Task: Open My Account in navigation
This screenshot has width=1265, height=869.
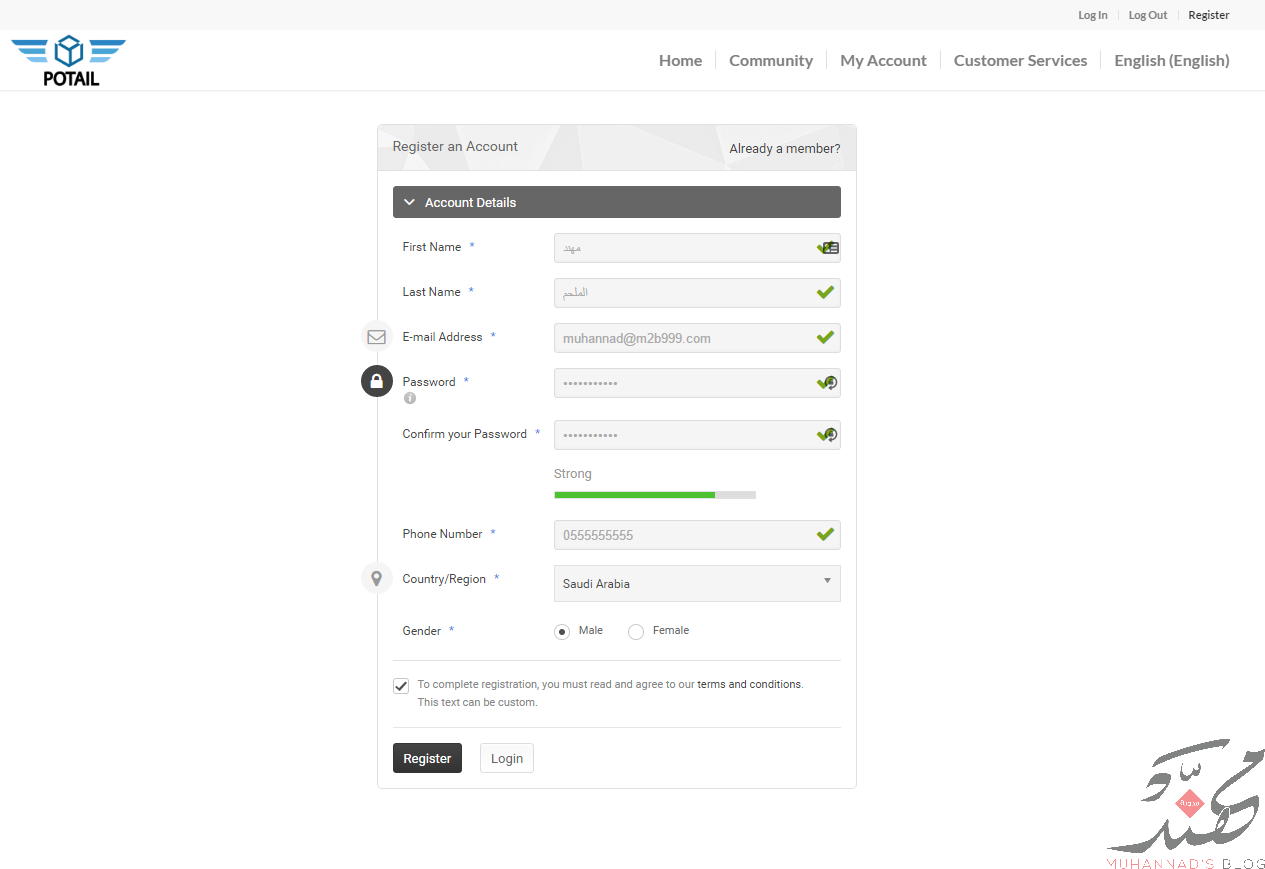Action: (x=883, y=60)
